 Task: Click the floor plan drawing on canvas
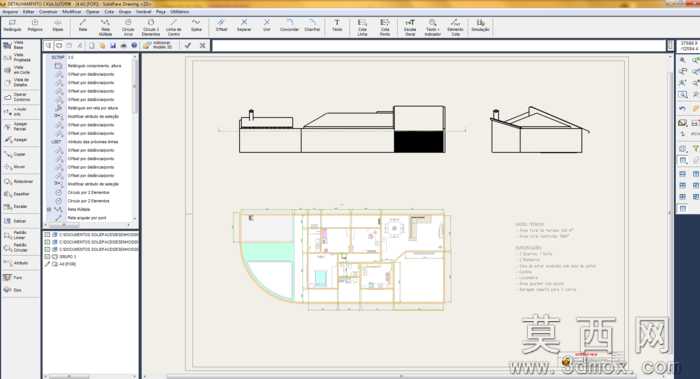click(x=342, y=260)
